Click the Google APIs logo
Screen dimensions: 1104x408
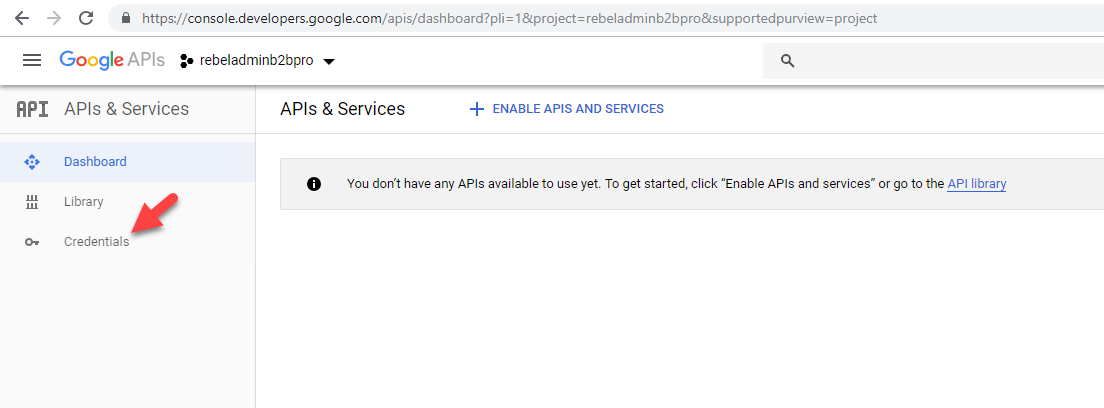tap(112, 61)
